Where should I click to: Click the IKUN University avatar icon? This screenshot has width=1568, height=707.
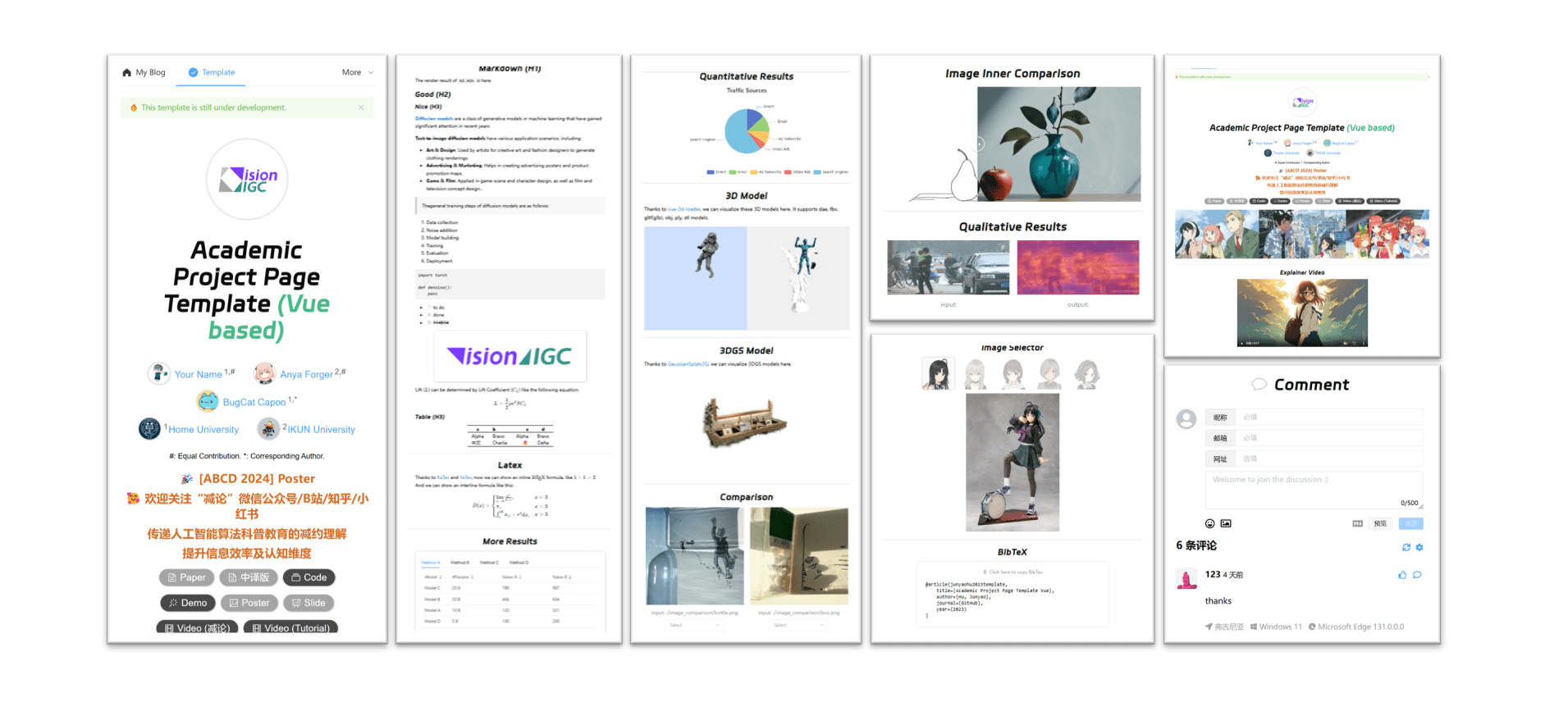pos(268,428)
